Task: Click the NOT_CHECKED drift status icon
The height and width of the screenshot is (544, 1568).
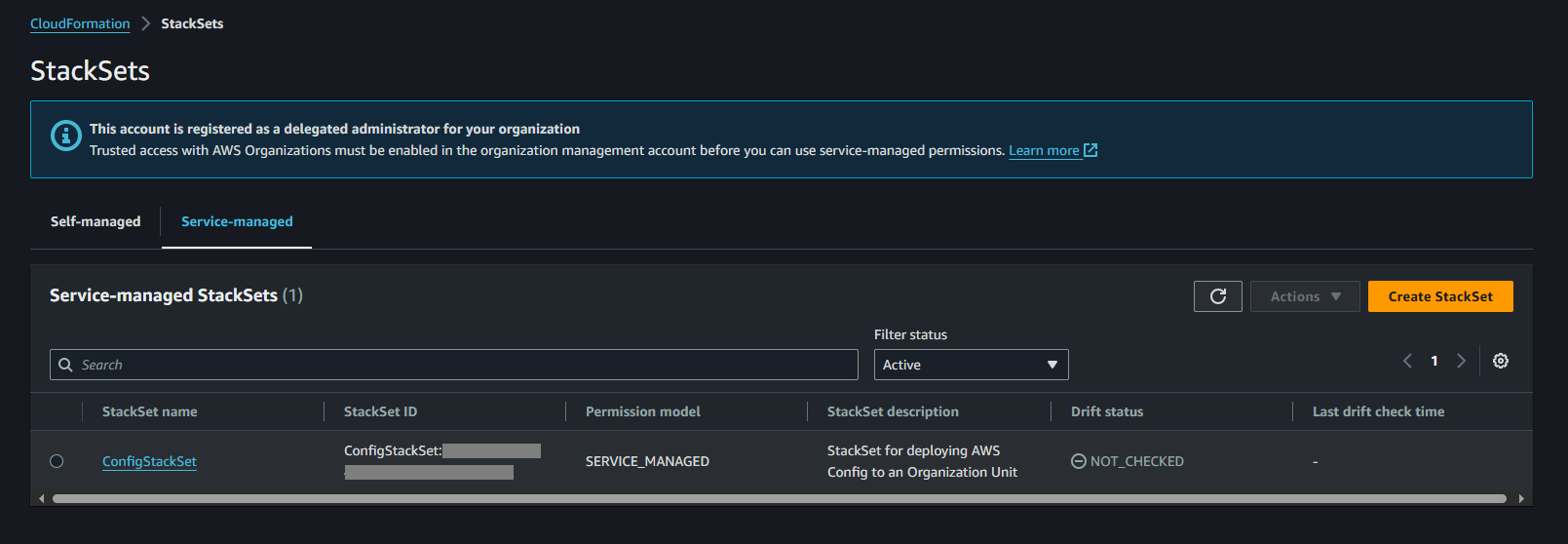Action: (1078, 461)
